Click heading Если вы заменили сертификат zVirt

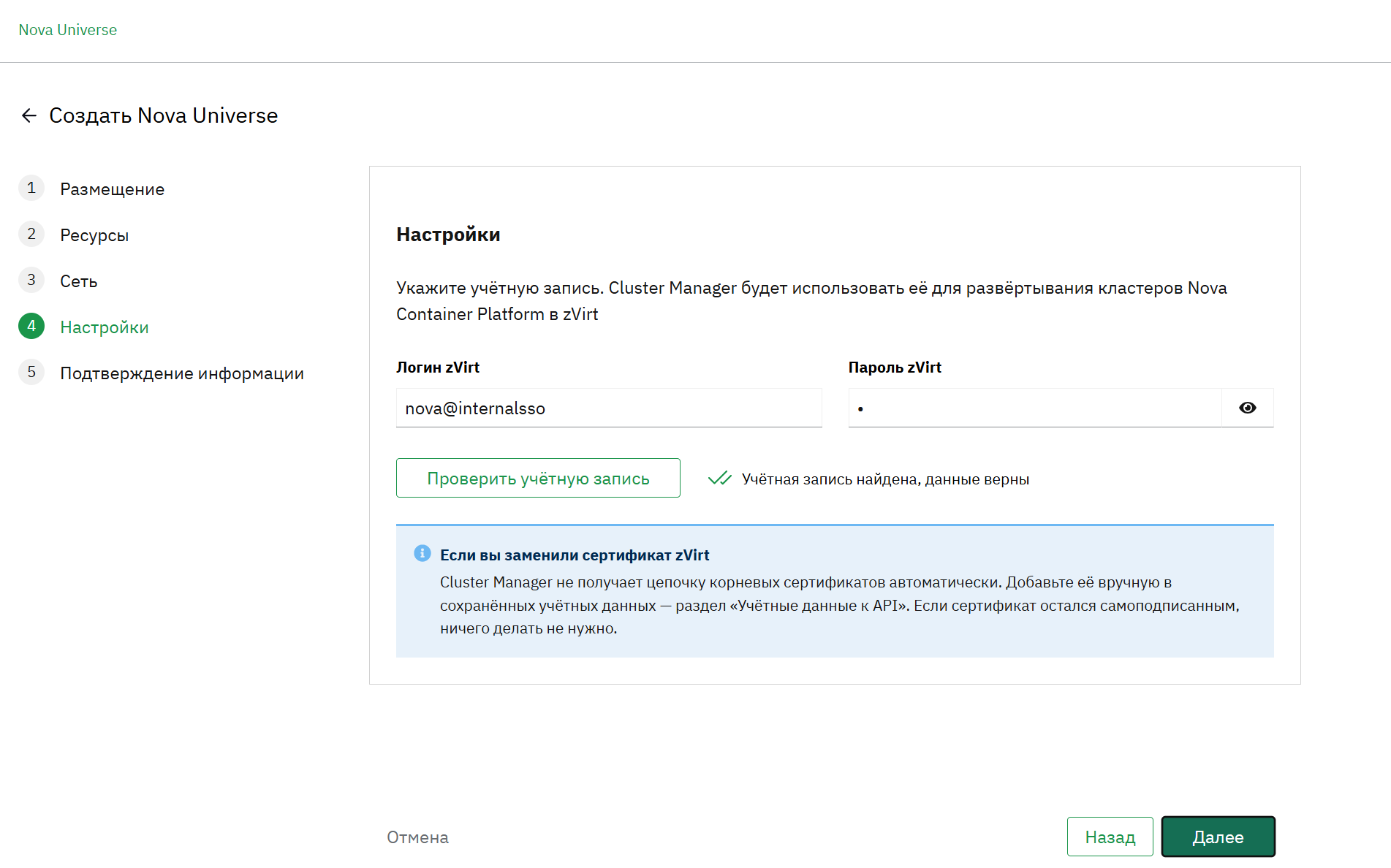[575, 555]
